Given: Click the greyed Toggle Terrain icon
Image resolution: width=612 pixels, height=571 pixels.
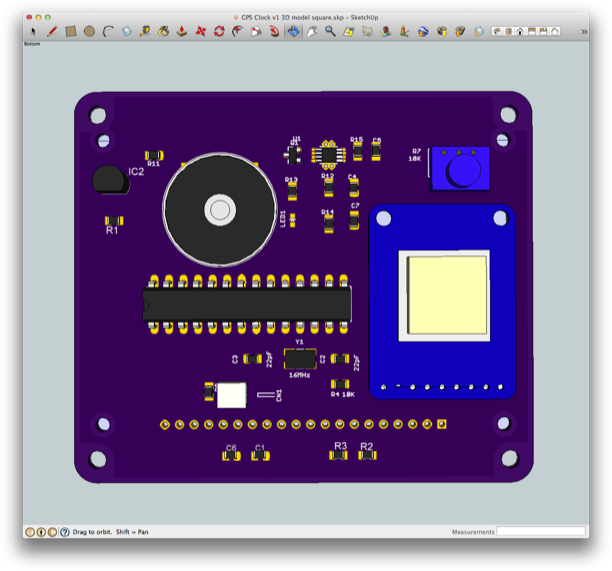Looking at the screenshot, I should coord(367,31).
